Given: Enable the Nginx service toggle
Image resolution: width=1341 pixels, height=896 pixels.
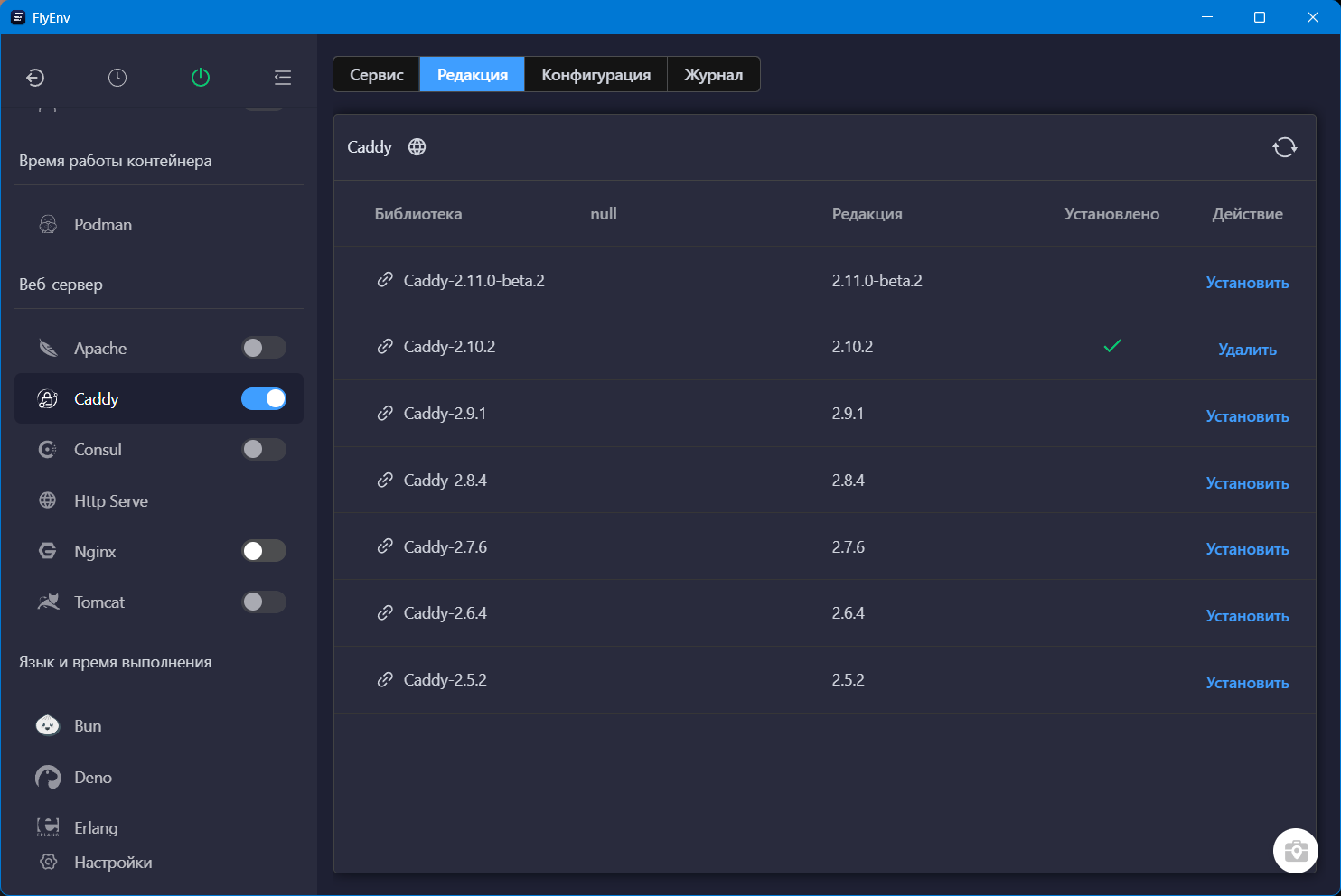Looking at the screenshot, I should [264, 551].
